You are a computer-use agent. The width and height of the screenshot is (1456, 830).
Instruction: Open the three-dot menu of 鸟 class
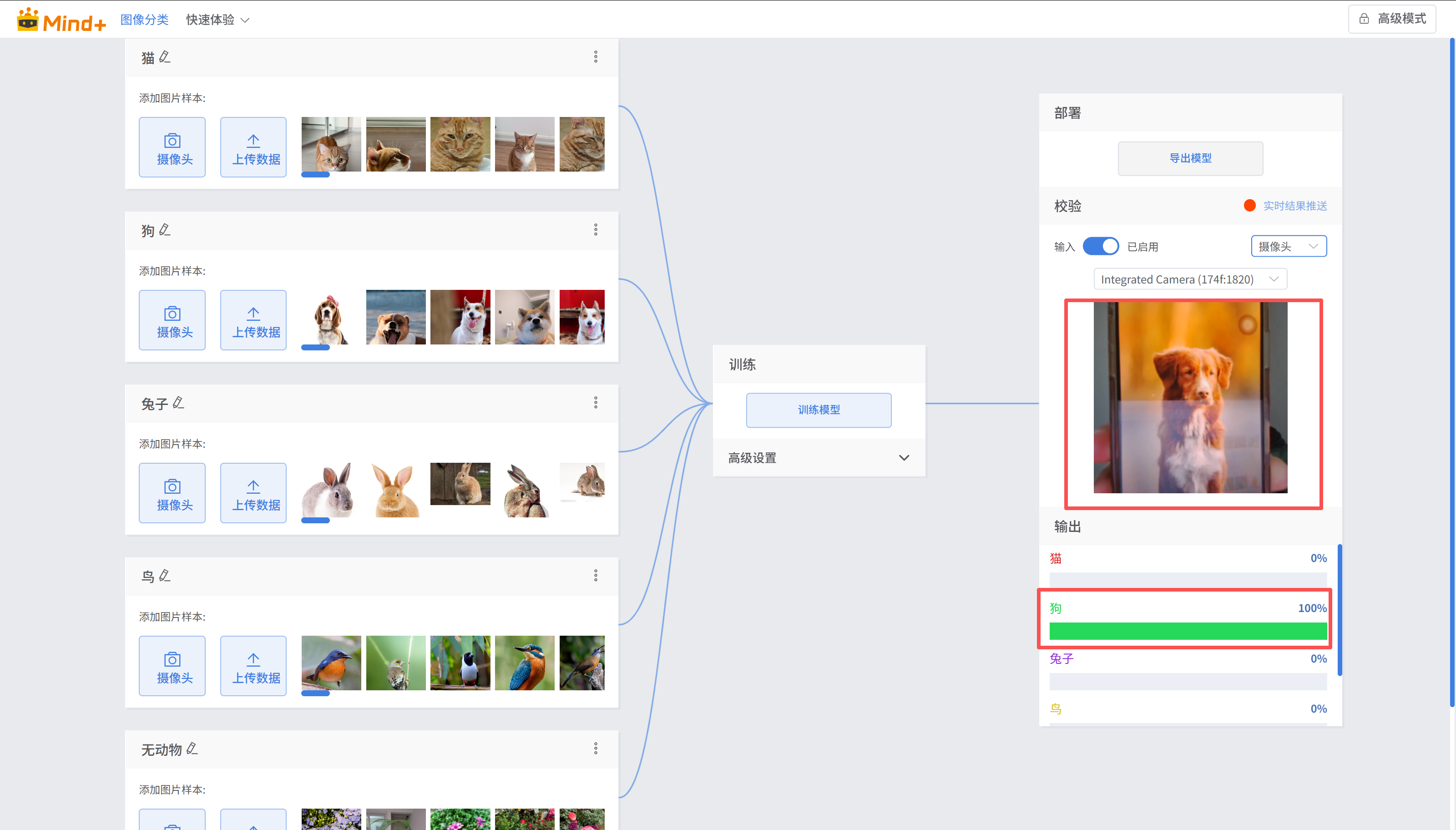[x=596, y=575]
